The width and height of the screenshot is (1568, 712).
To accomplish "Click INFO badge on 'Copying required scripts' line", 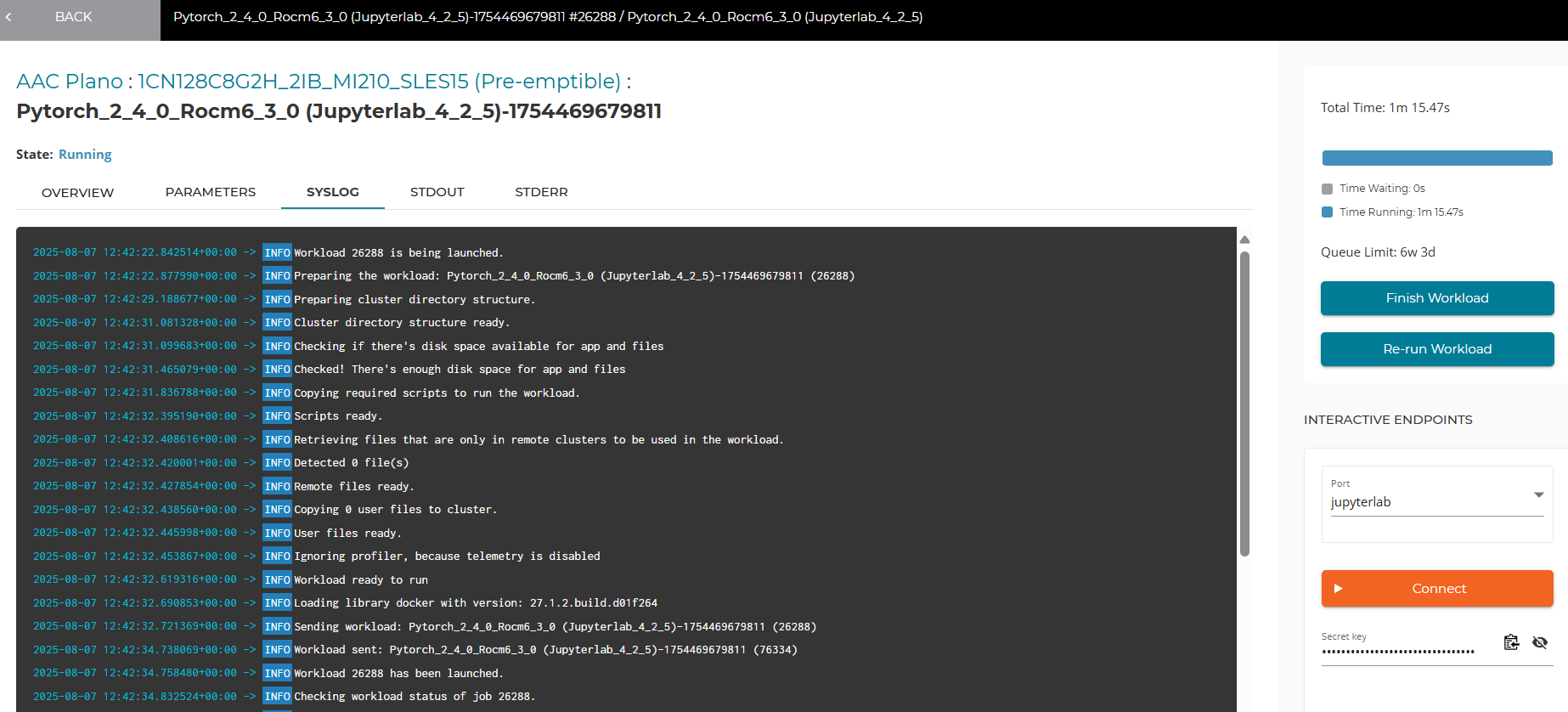I will pyautogui.click(x=277, y=393).
